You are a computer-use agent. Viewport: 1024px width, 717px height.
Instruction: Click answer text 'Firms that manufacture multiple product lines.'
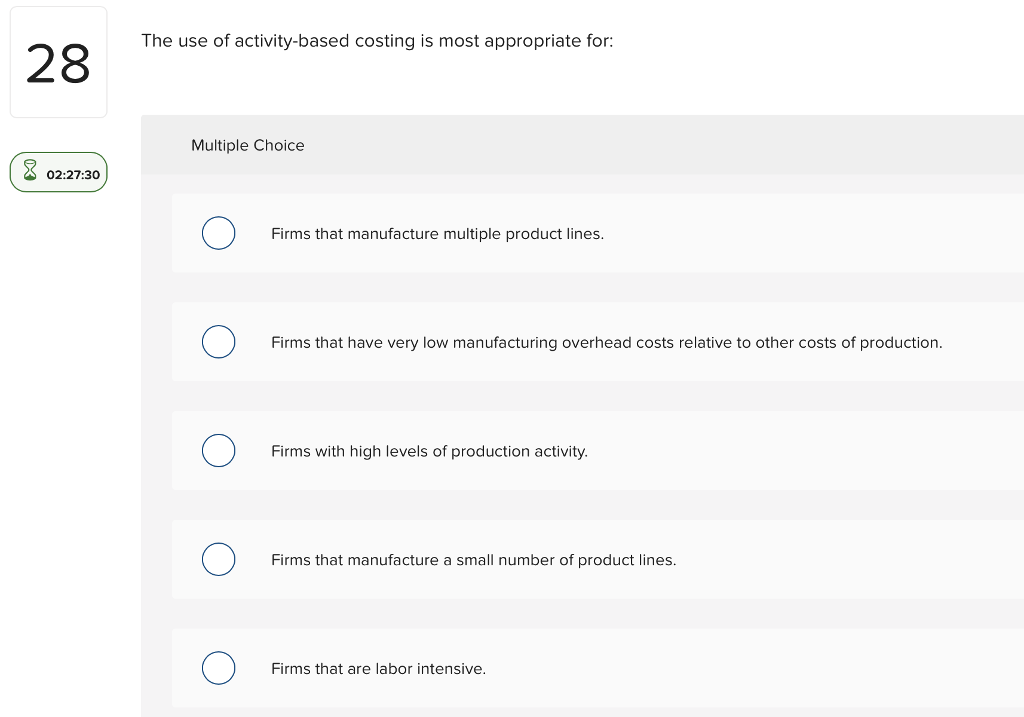(437, 234)
